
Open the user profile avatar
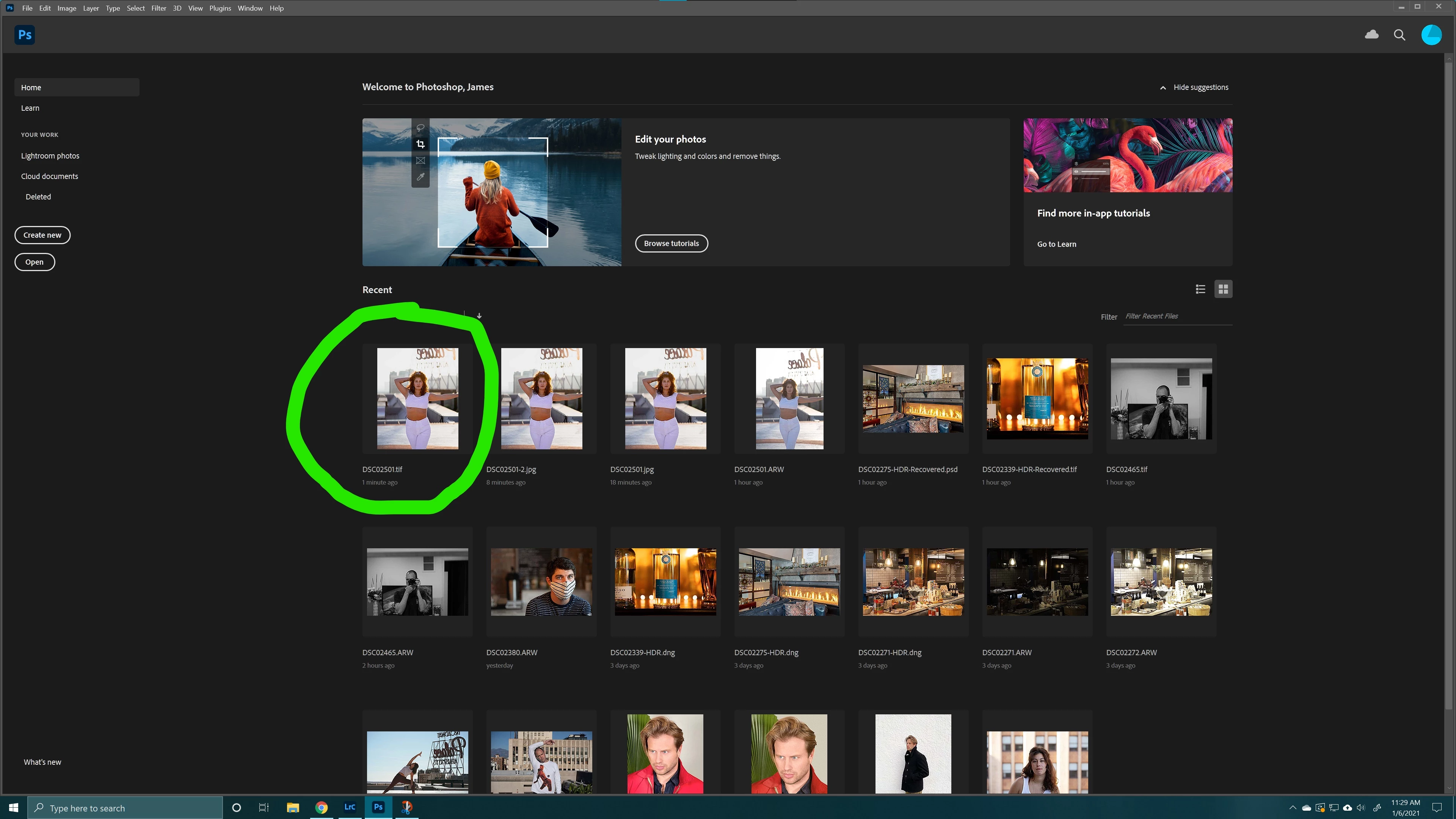1431,35
